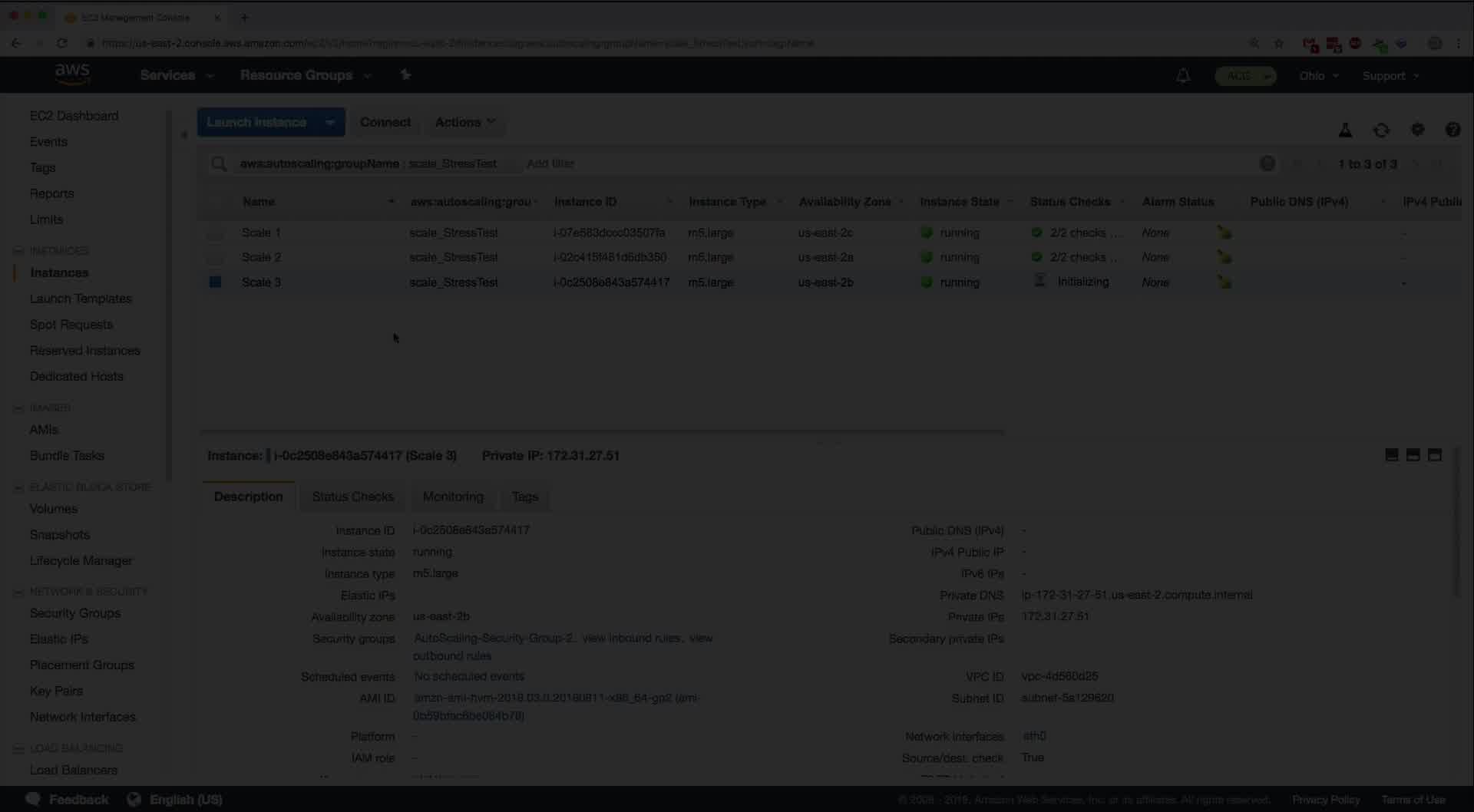The image size is (1474, 812).
Task: Open the experiments flask icon
Action: (1345, 130)
